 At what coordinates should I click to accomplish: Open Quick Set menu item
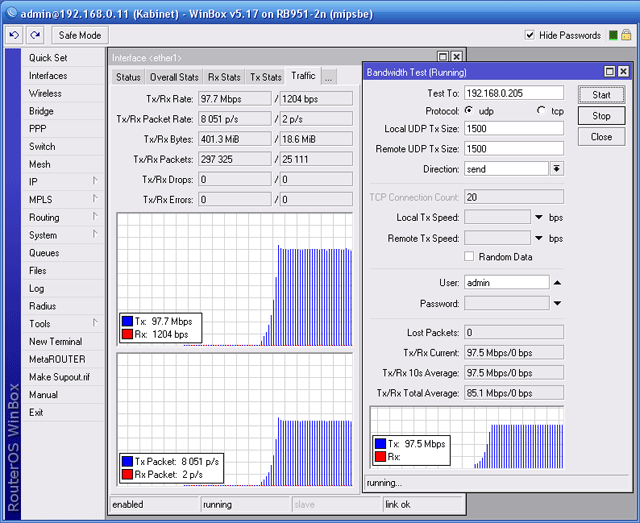[x=63, y=58]
